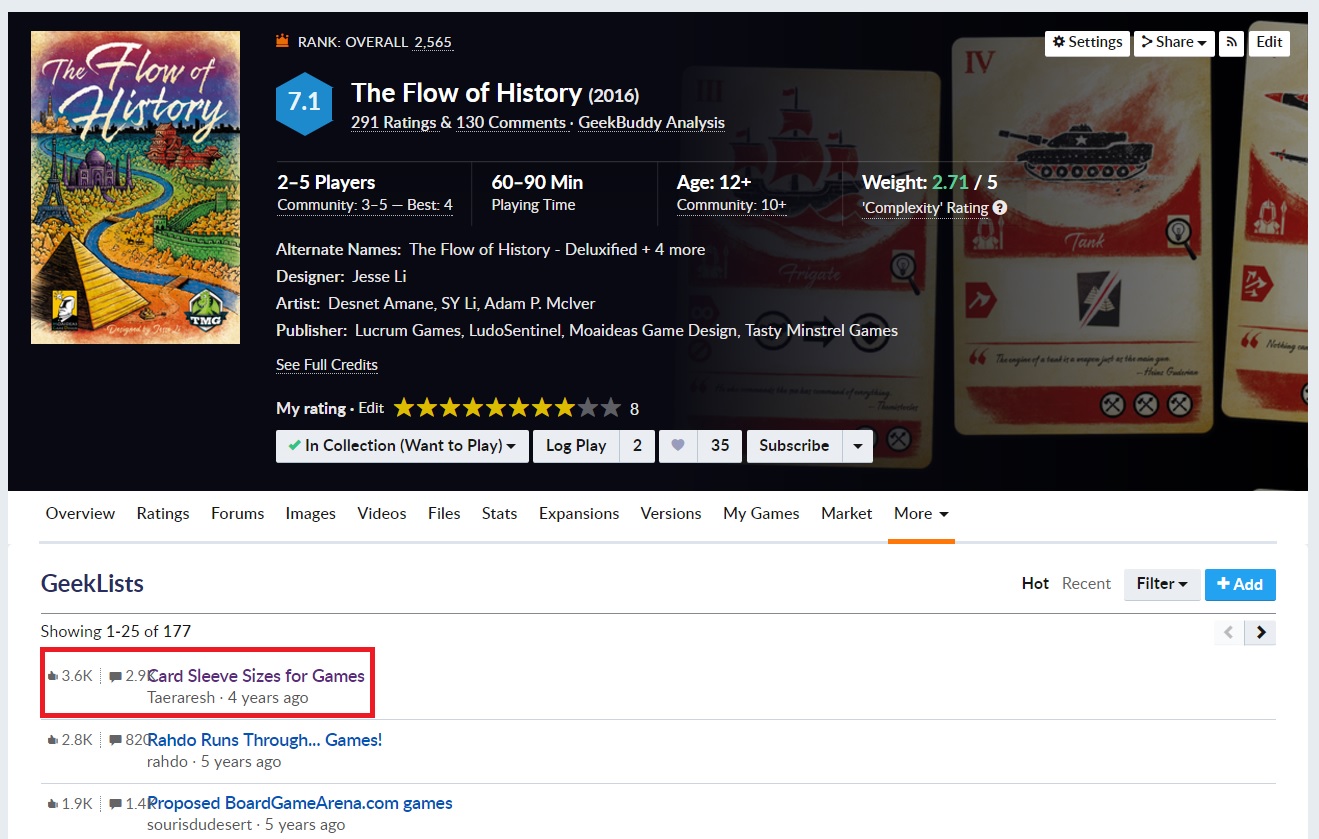The width and height of the screenshot is (1319, 839).
Task: Click the Subscribe button
Action: [x=794, y=446]
